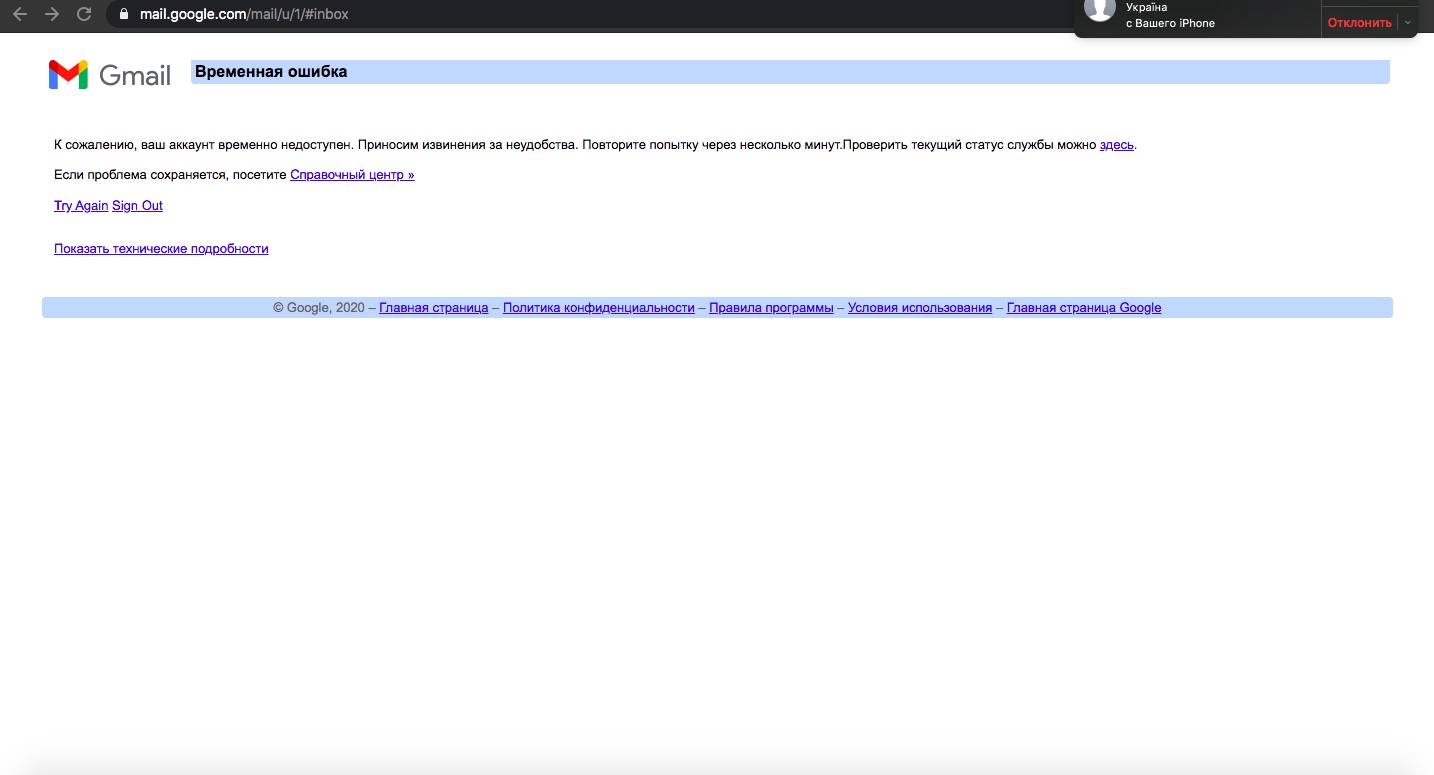Check service status via здесь link

(1116, 145)
